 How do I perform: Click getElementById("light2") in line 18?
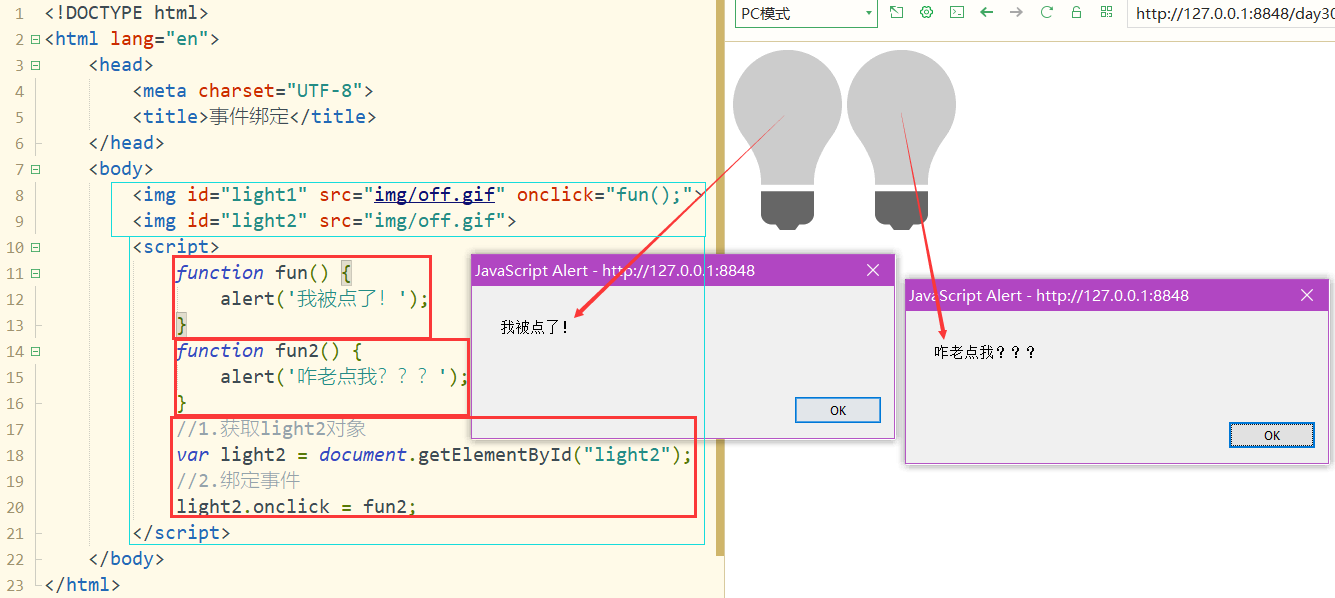[x=547, y=455]
